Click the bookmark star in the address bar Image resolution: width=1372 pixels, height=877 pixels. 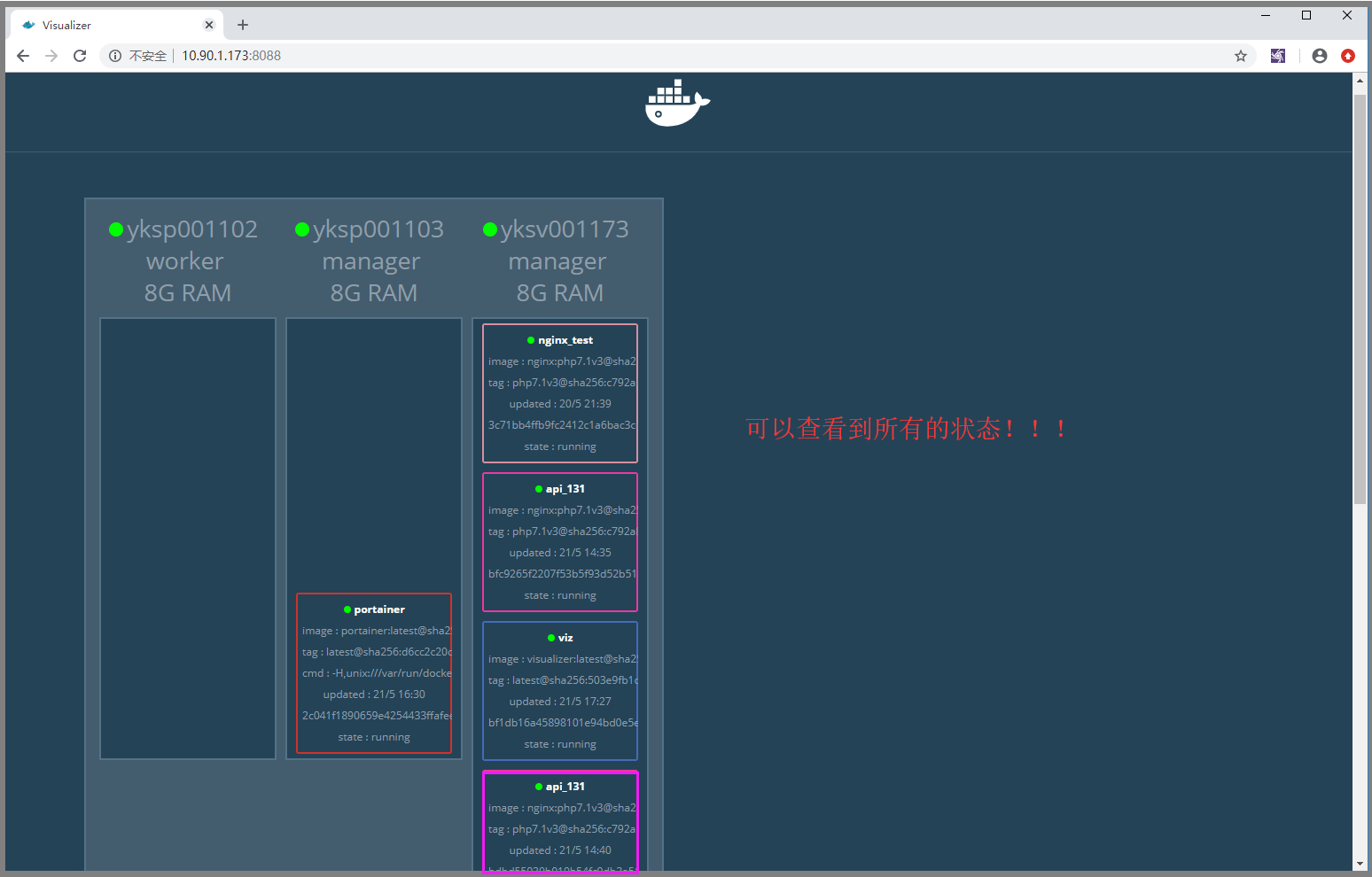[x=1240, y=55]
